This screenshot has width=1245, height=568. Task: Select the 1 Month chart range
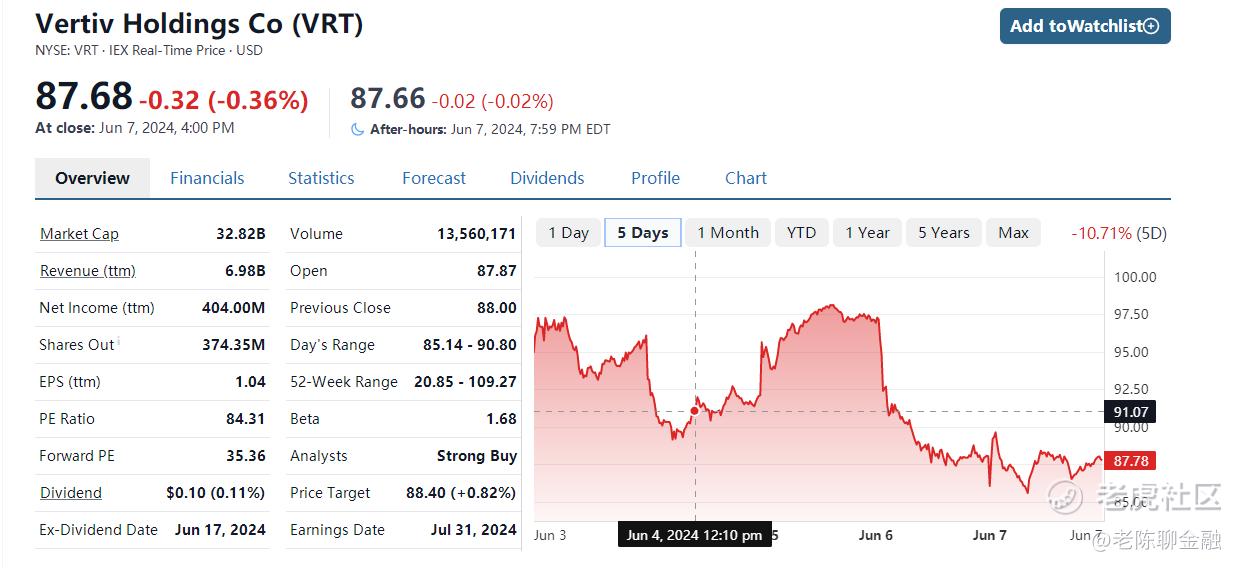click(x=728, y=233)
